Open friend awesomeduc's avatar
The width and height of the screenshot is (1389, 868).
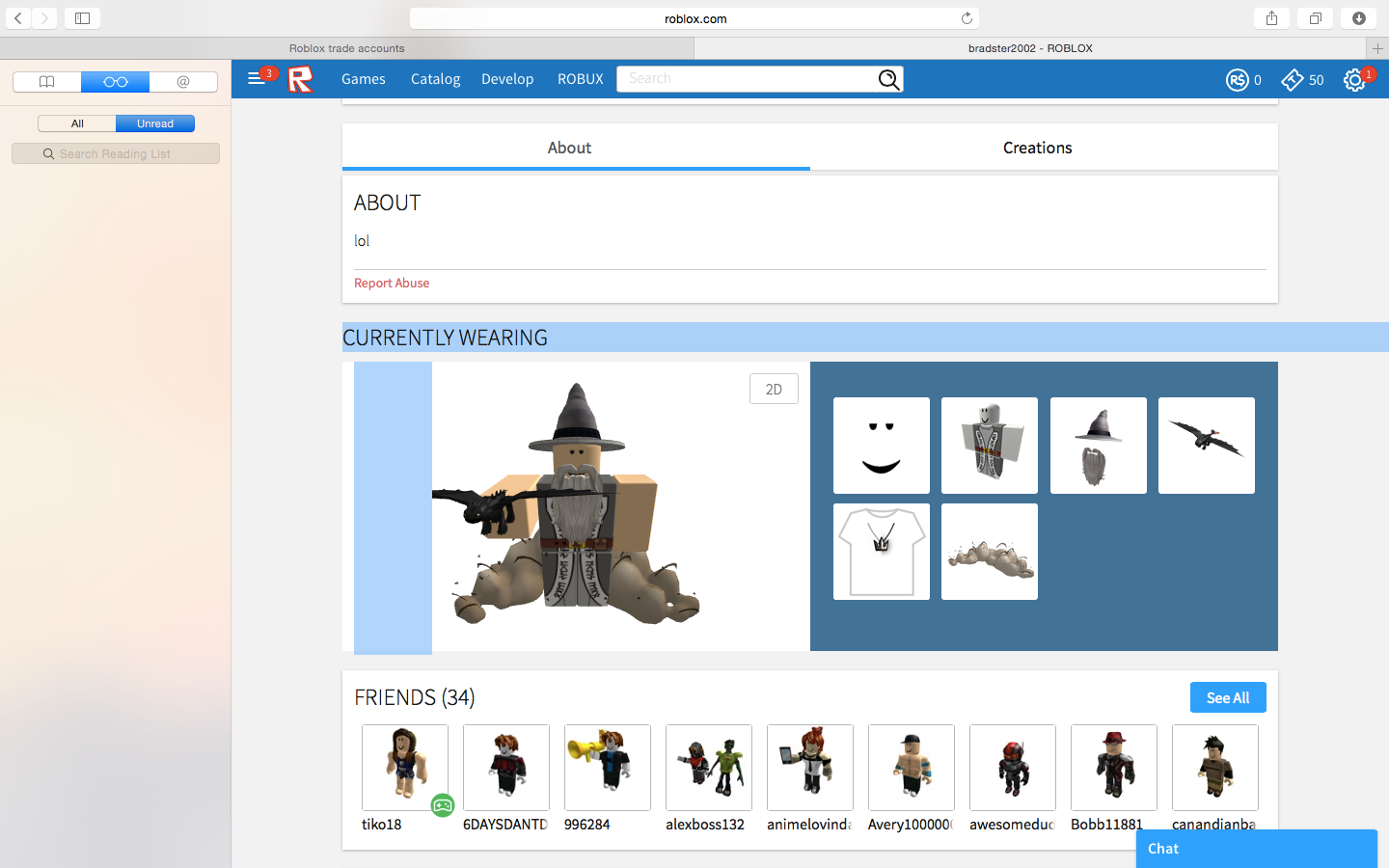tap(1013, 768)
